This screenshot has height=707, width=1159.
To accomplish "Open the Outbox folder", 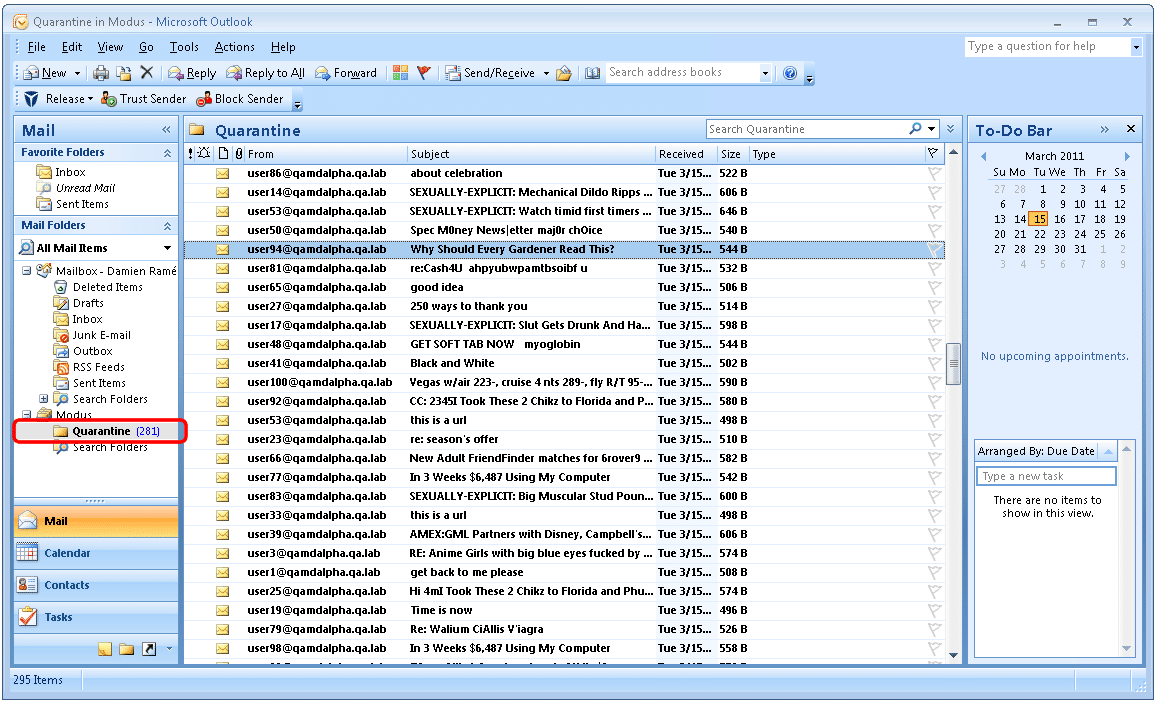I will coord(92,351).
